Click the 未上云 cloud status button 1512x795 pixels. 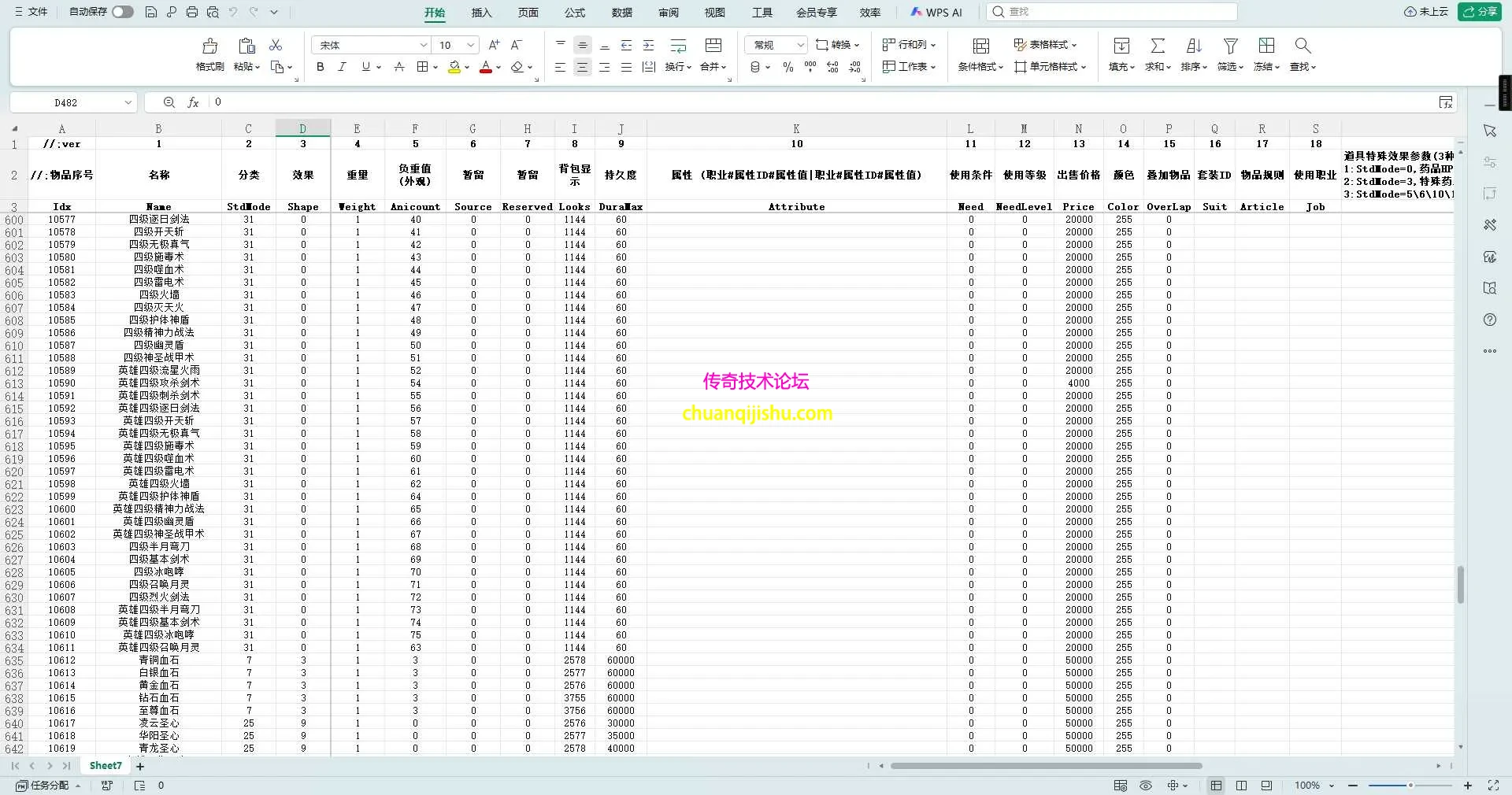point(1426,12)
